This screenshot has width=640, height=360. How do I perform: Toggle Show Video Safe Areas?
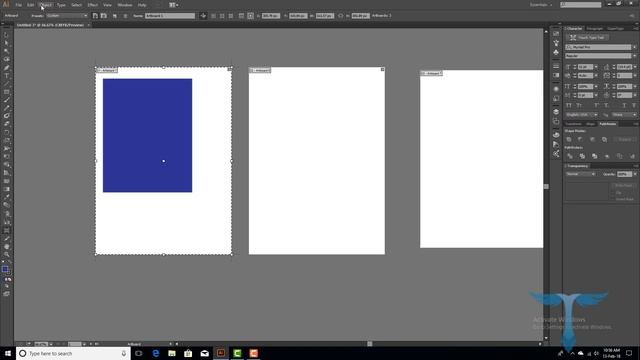[x=231, y=16]
